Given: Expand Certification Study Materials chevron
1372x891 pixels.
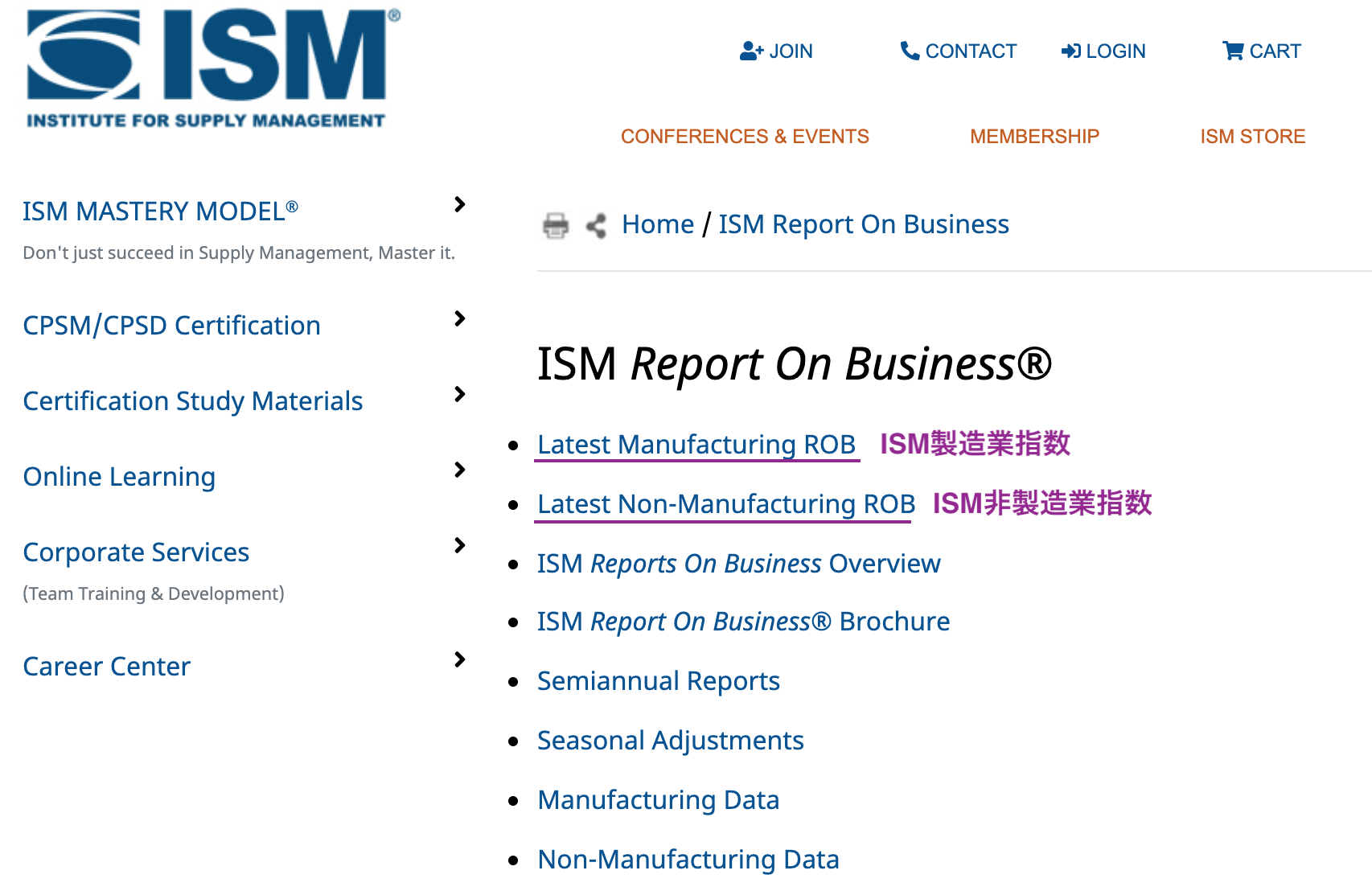Looking at the screenshot, I should [459, 394].
